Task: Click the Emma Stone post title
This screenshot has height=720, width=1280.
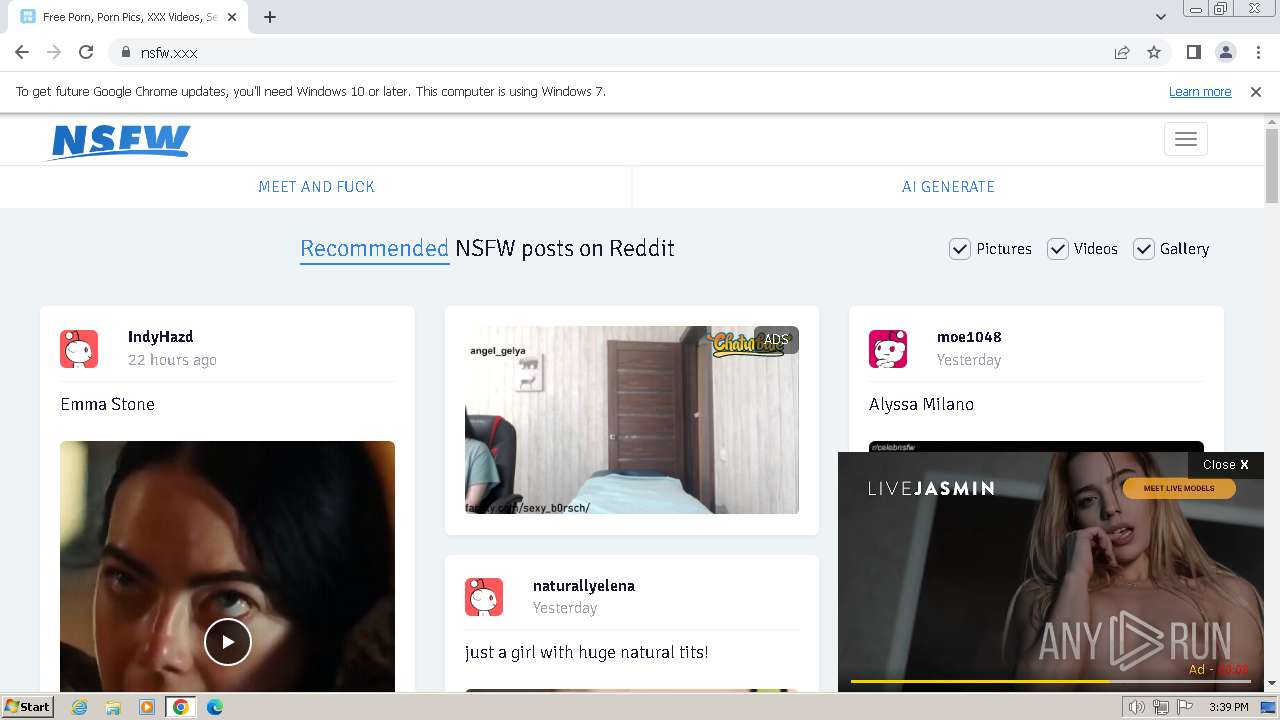Action: 107,404
